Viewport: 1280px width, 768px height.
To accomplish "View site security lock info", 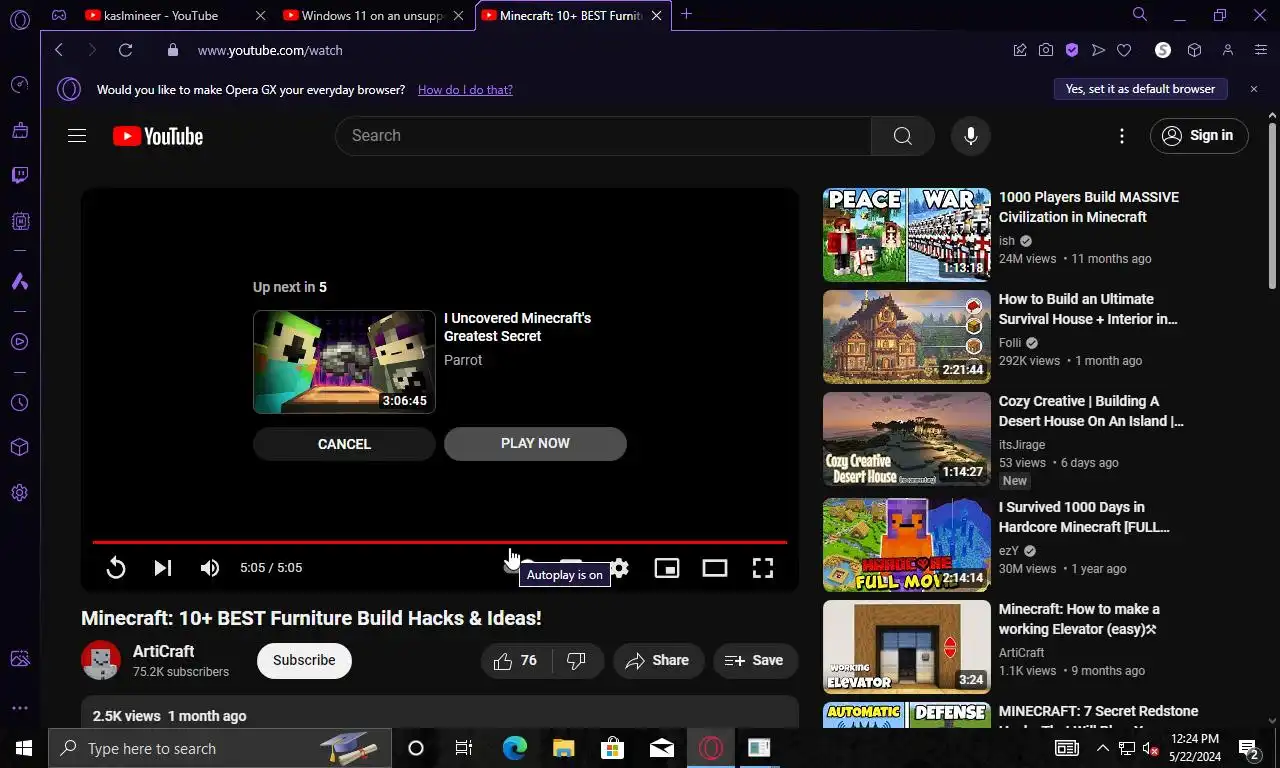I will (173, 50).
